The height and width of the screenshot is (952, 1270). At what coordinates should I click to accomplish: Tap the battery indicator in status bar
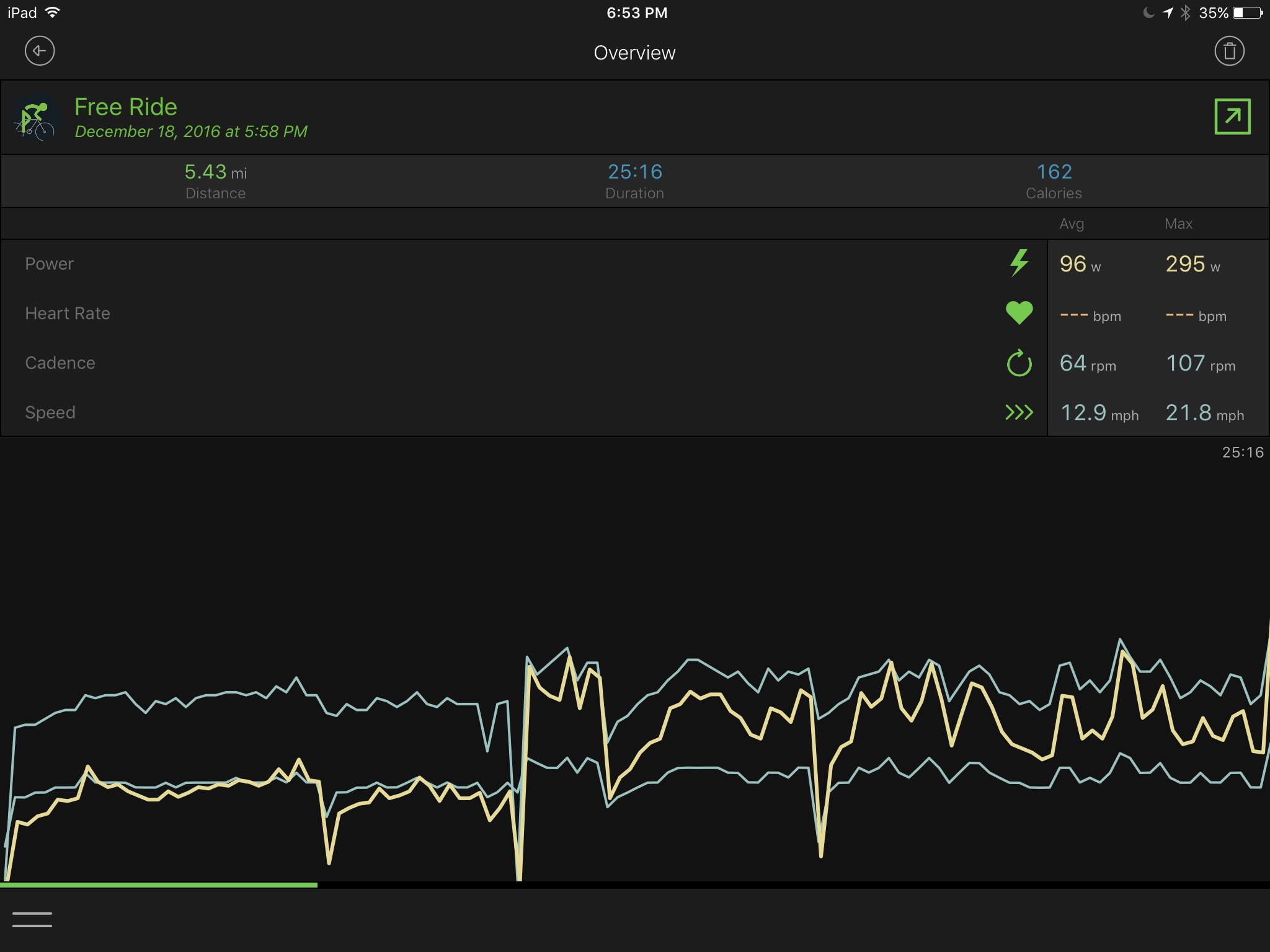pos(1248,12)
